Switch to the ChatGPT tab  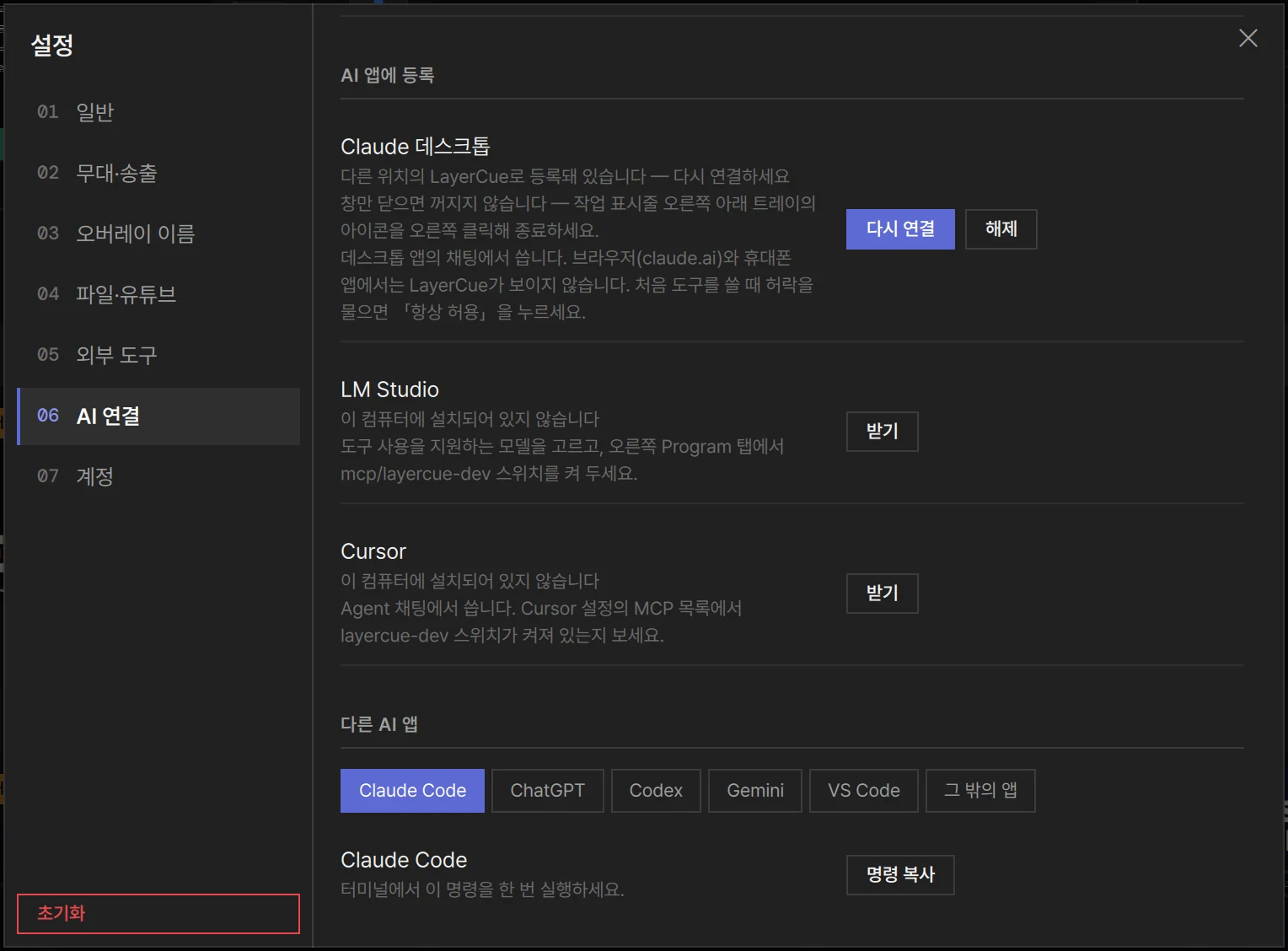[x=547, y=791]
